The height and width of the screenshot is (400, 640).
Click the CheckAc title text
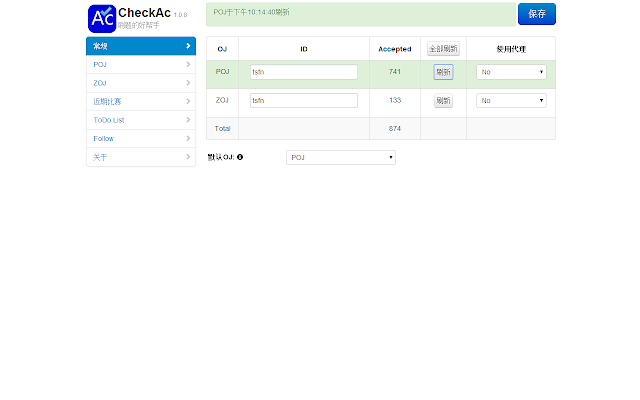coord(144,13)
